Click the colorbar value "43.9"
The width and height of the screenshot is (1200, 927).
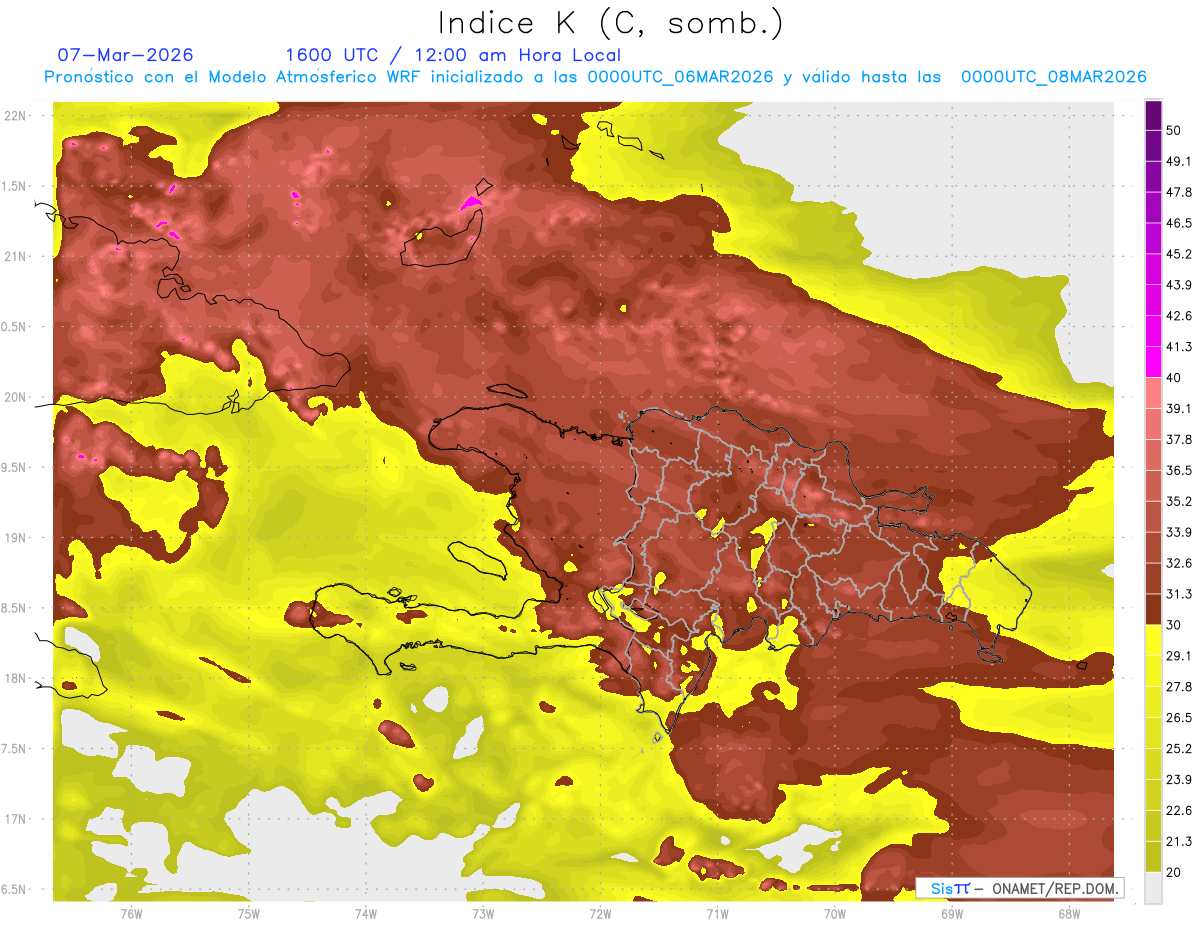click(x=1179, y=285)
